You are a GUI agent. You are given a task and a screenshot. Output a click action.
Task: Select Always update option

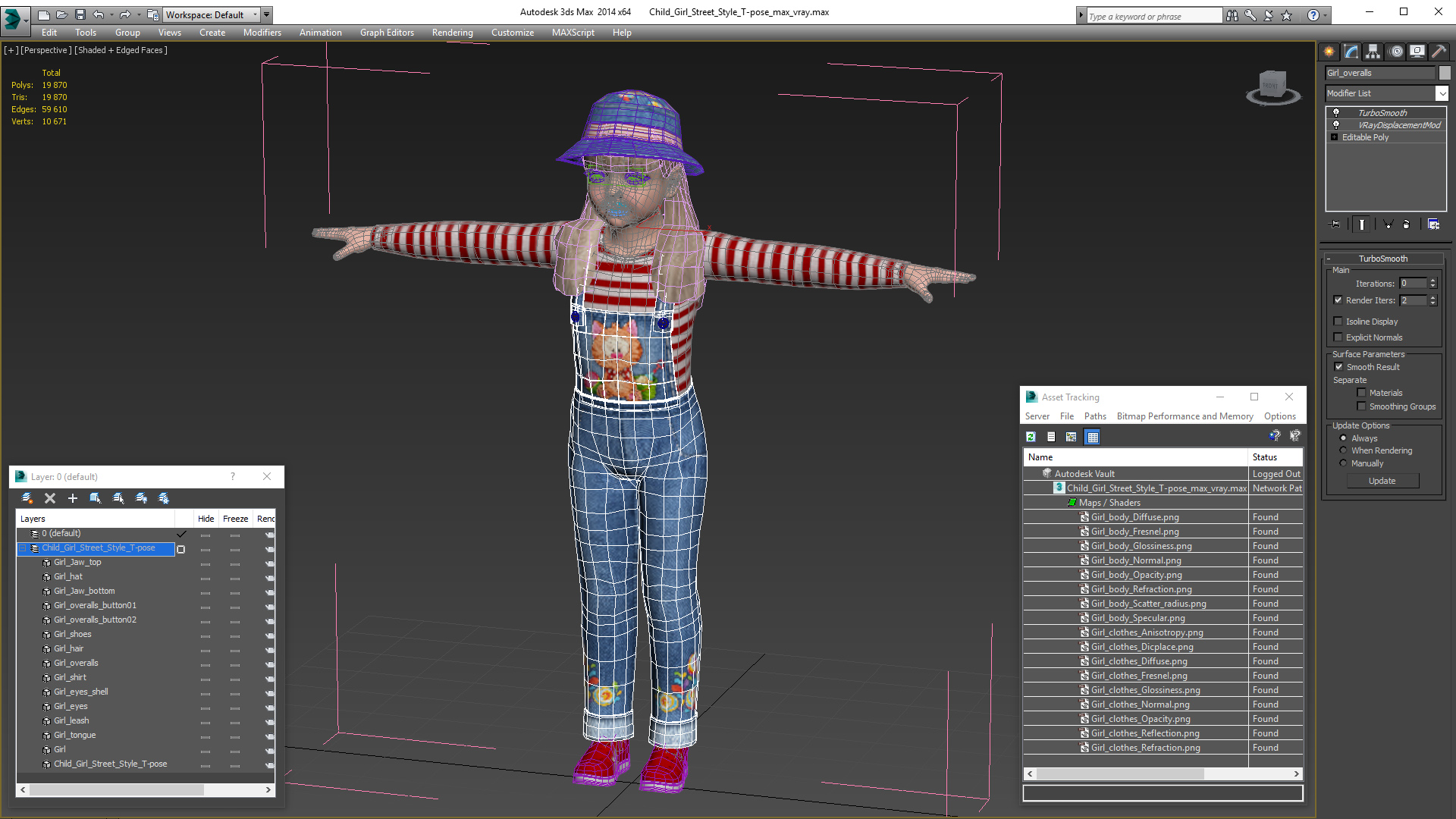pos(1343,438)
